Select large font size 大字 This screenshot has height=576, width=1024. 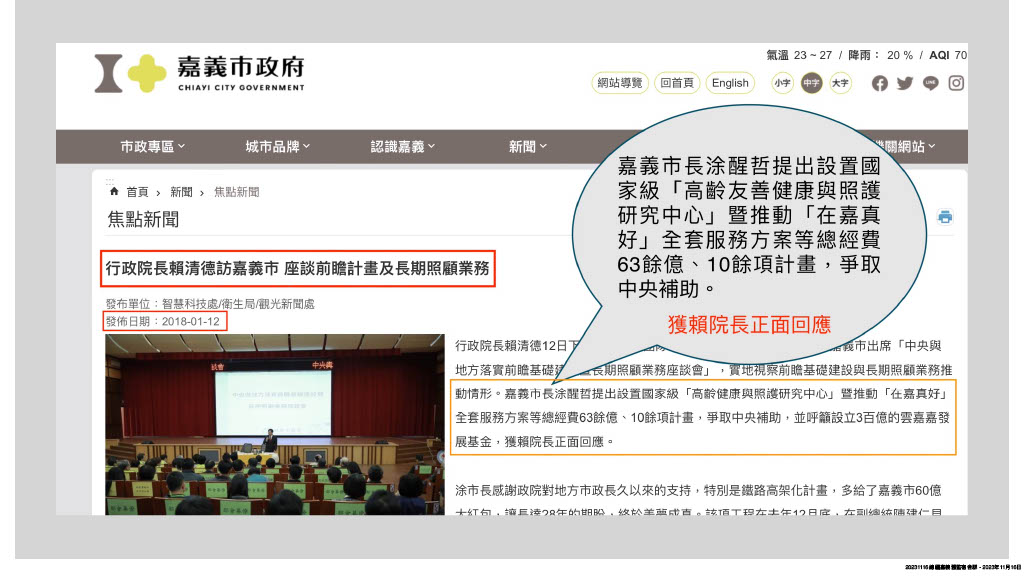coord(840,83)
